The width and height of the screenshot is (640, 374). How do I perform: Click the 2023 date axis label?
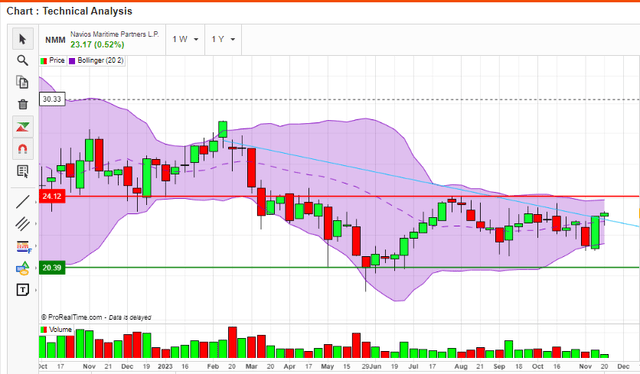(165, 367)
